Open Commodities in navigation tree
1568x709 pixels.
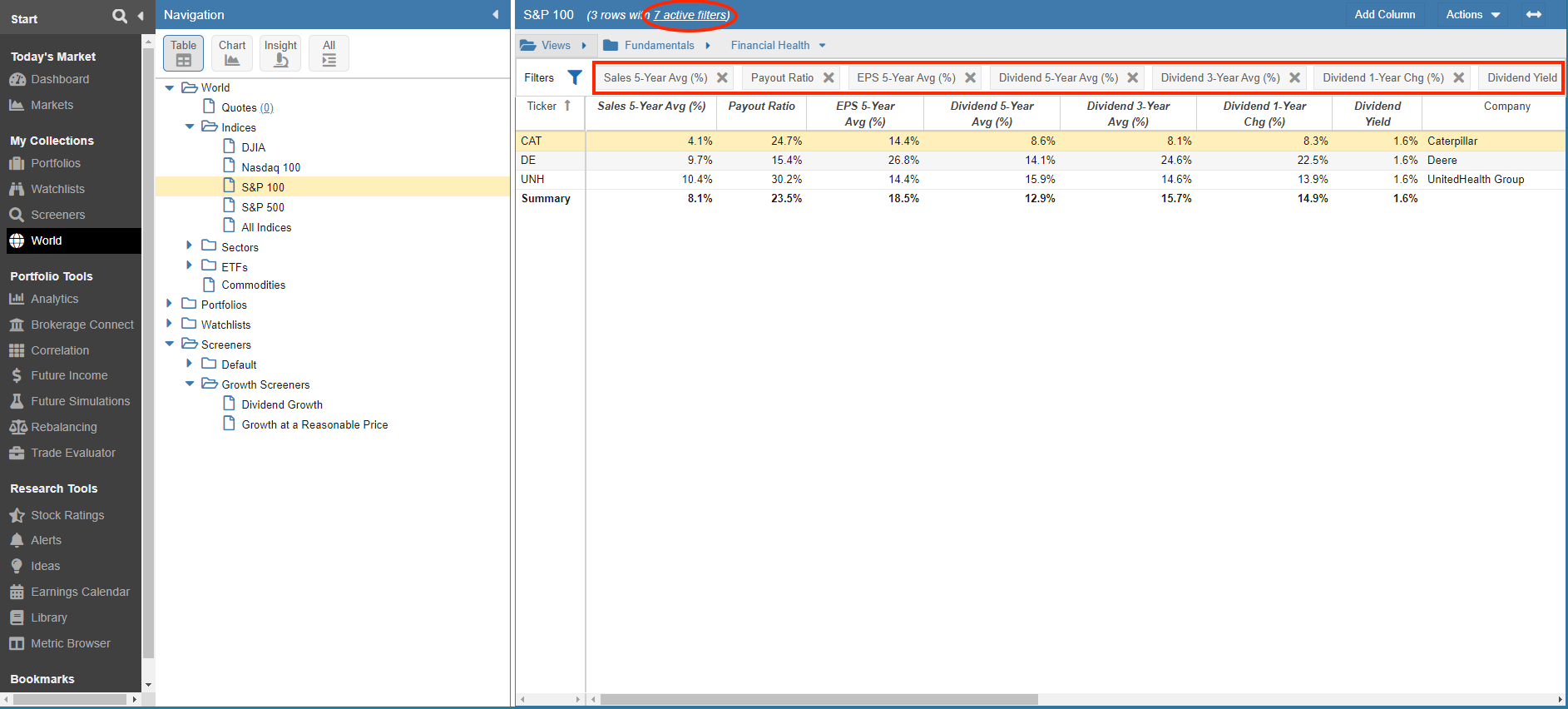253,285
